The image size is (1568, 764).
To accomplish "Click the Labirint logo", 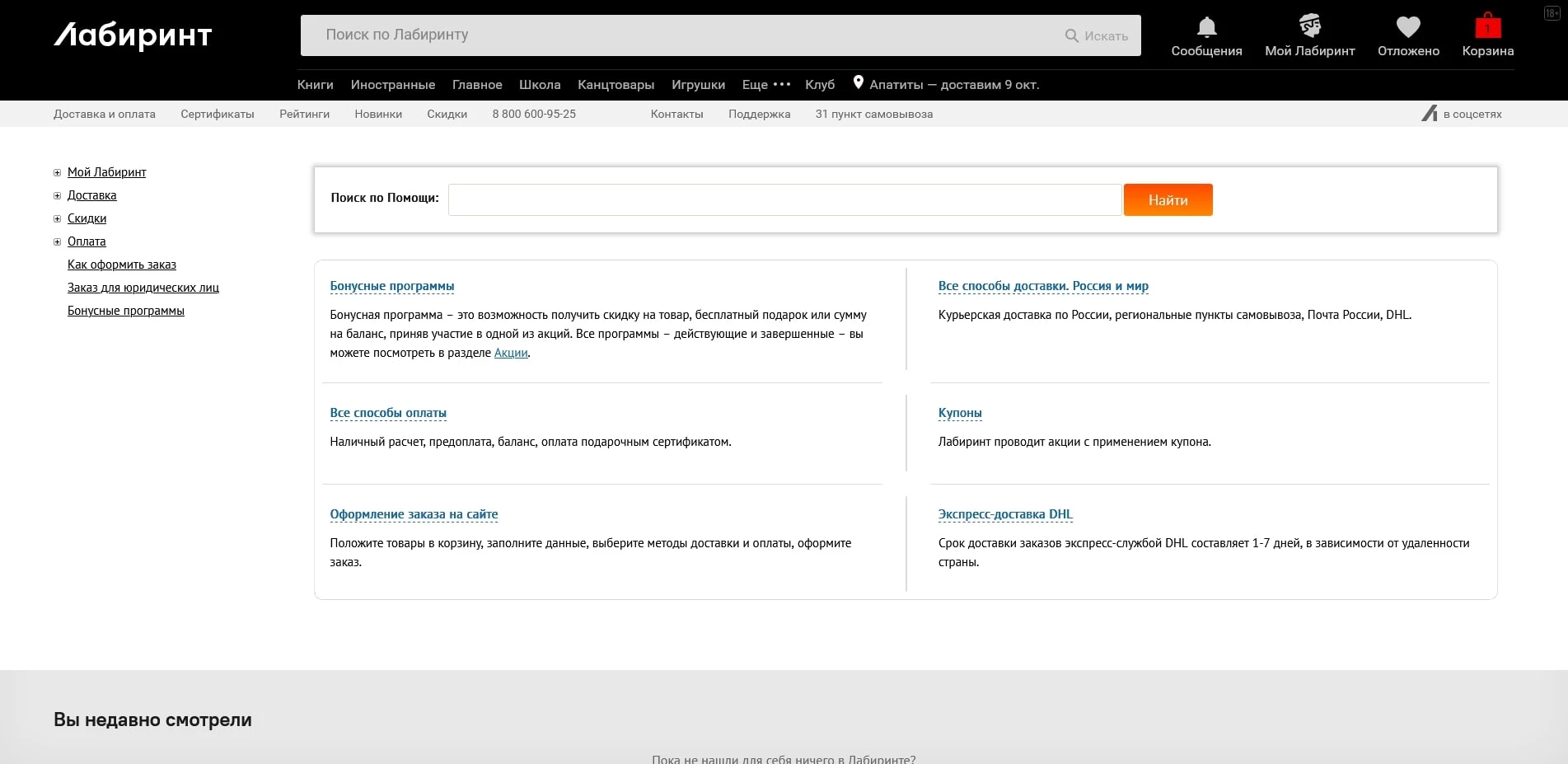I will pos(133,35).
